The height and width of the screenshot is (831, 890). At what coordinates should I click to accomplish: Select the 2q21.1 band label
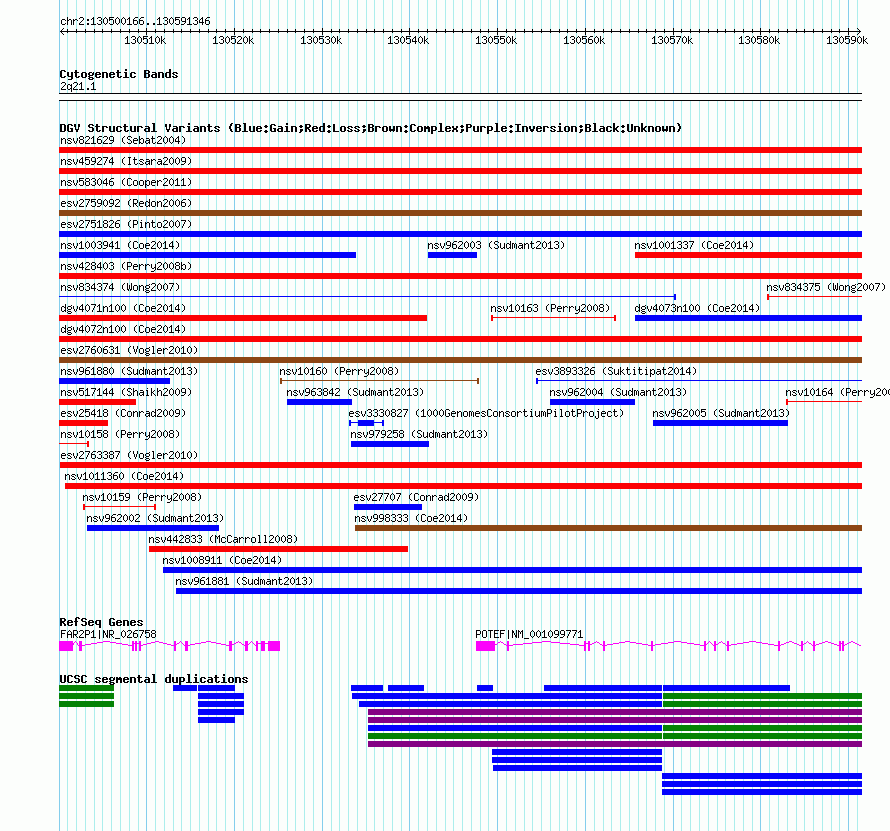(78, 86)
